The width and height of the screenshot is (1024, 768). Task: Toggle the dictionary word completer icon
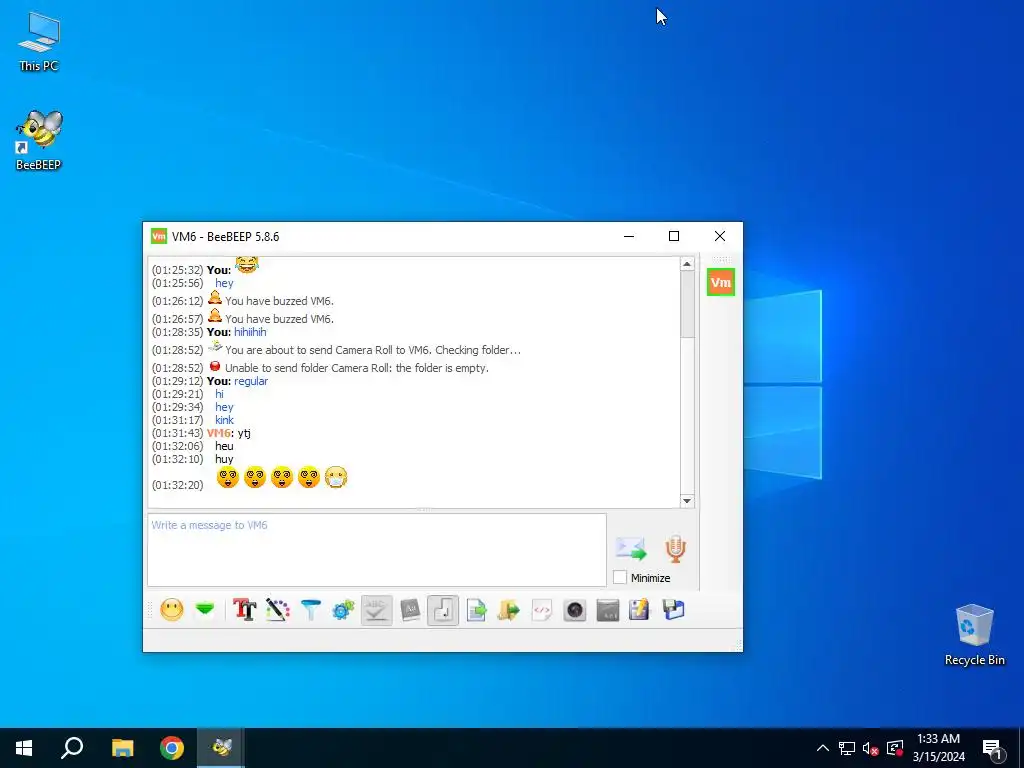(x=410, y=610)
